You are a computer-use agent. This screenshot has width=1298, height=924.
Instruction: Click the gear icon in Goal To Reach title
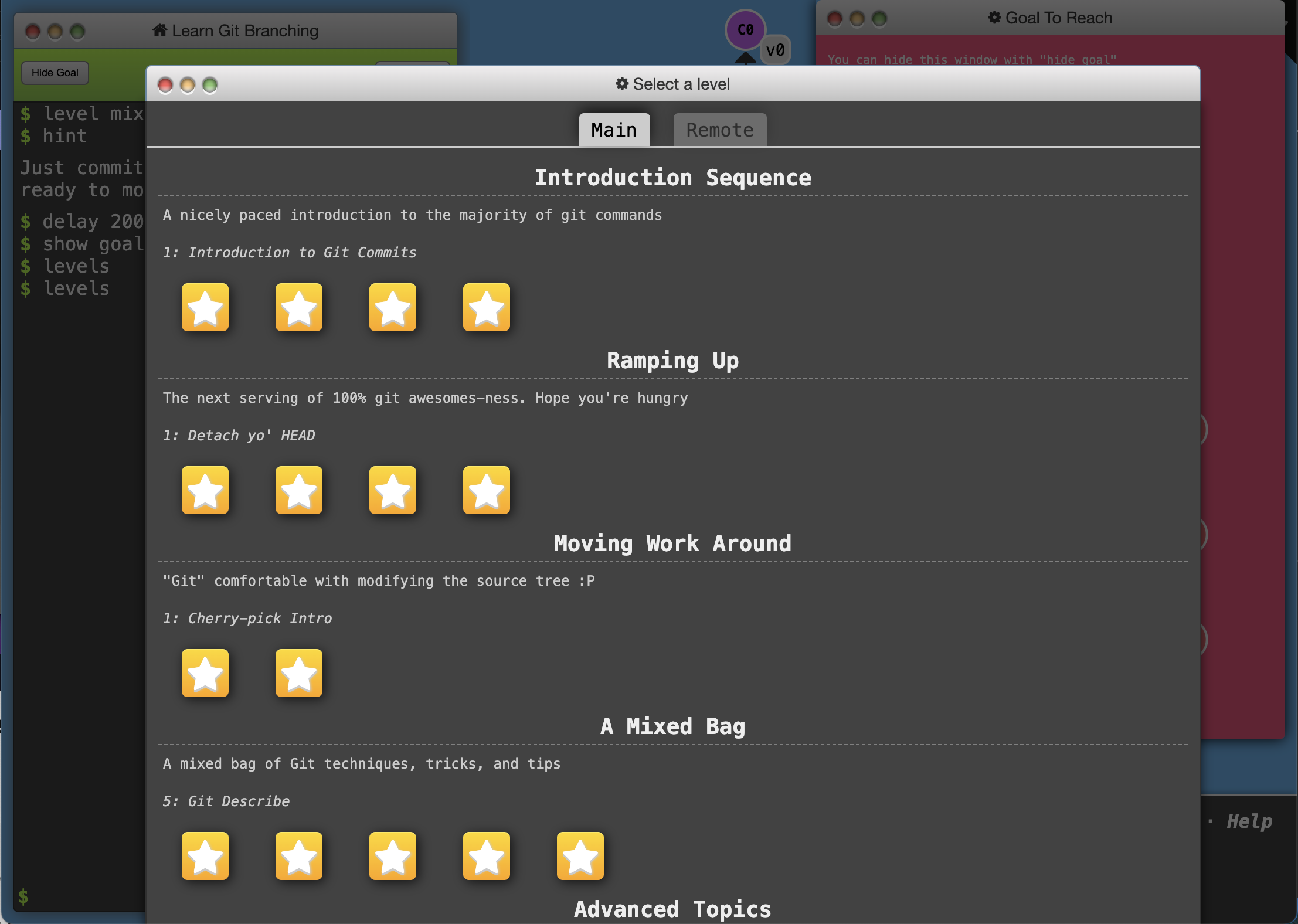[x=994, y=18]
